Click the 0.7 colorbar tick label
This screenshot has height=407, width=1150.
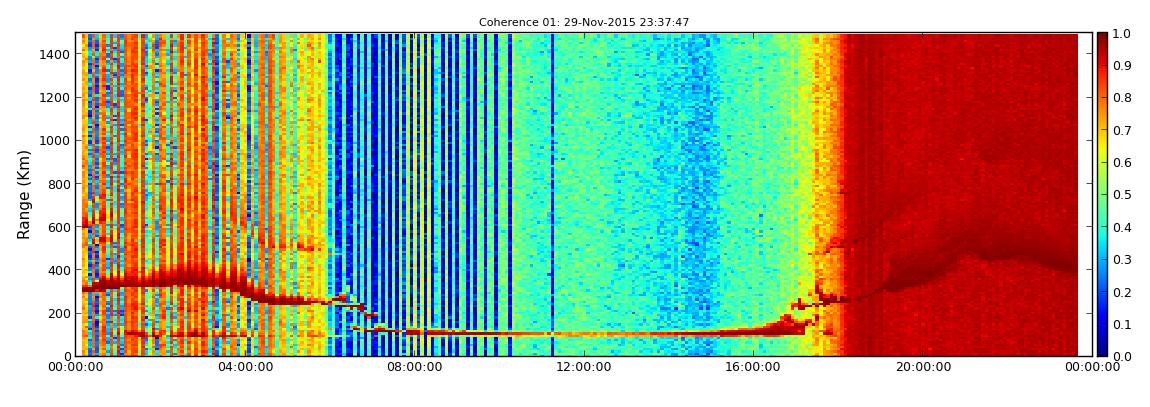pos(1122,131)
